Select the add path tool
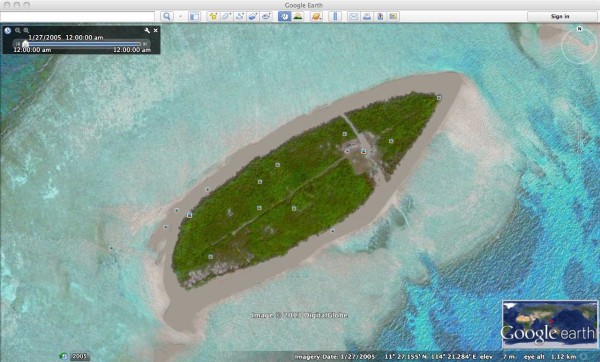 pos(240,16)
